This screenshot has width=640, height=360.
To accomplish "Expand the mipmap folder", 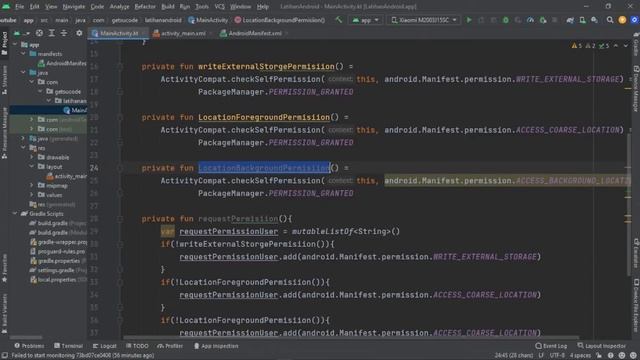I will 32,186.
